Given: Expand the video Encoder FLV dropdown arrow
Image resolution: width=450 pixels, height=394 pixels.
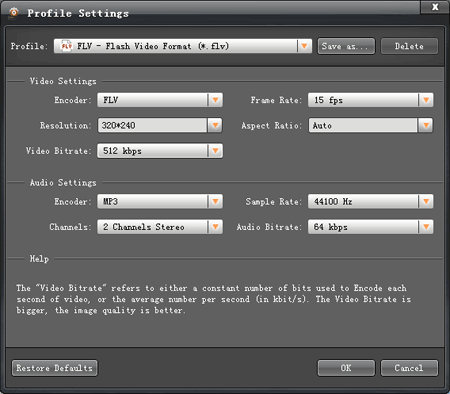Looking at the screenshot, I should click(x=215, y=100).
